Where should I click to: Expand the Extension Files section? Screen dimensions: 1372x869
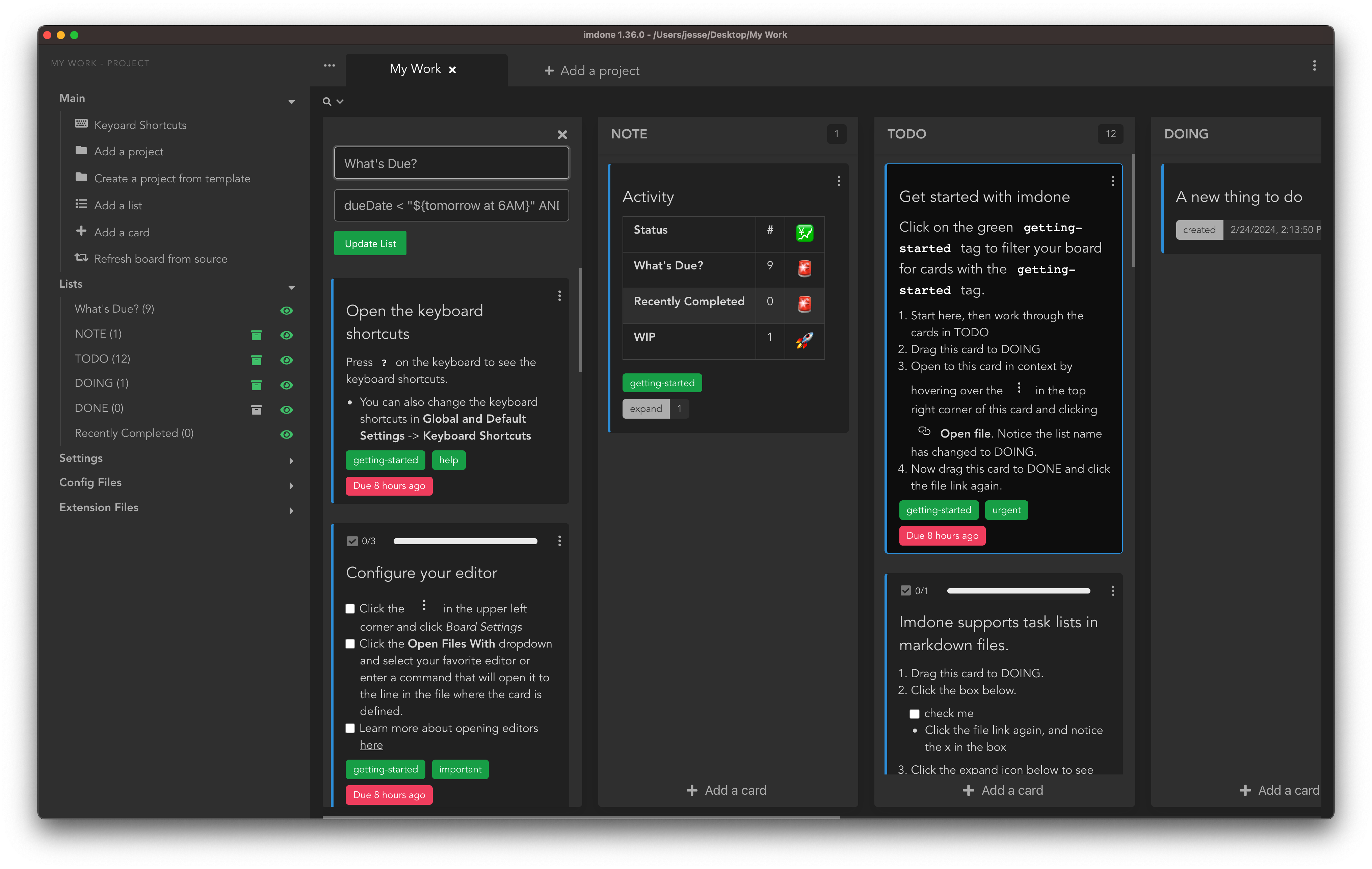292,510
